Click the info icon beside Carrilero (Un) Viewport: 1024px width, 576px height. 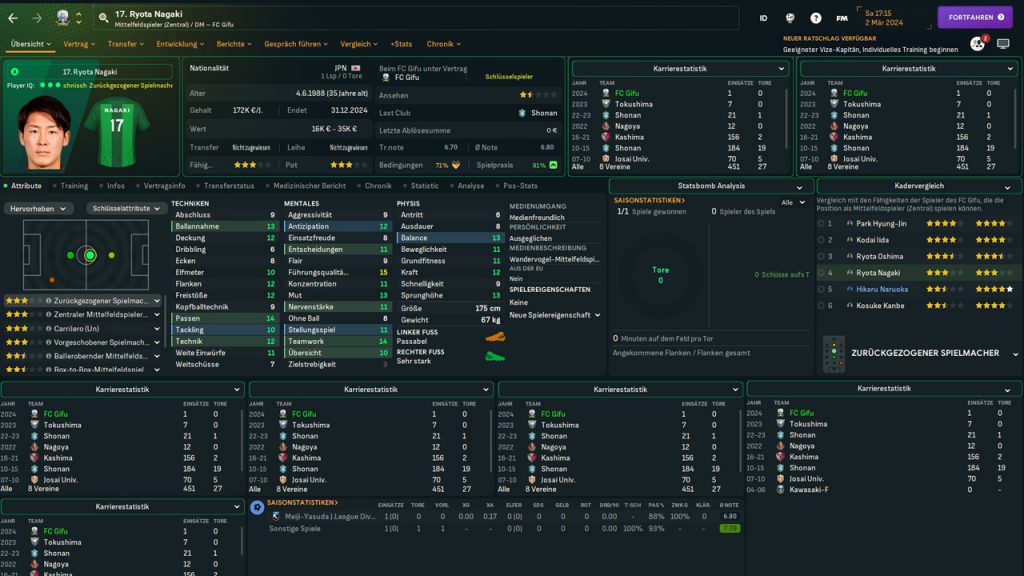50,328
